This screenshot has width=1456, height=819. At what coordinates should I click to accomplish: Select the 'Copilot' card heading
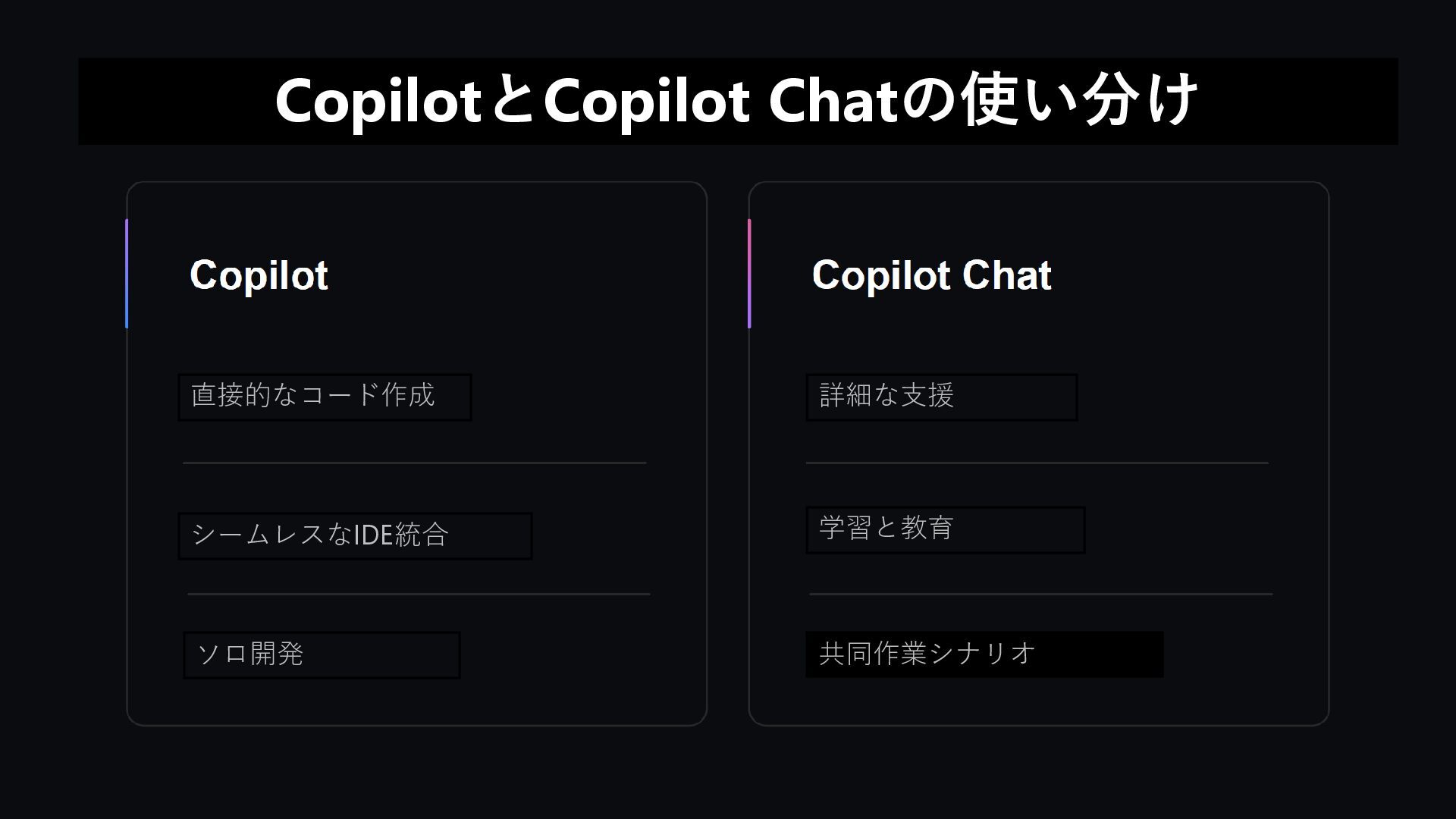(259, 275)
